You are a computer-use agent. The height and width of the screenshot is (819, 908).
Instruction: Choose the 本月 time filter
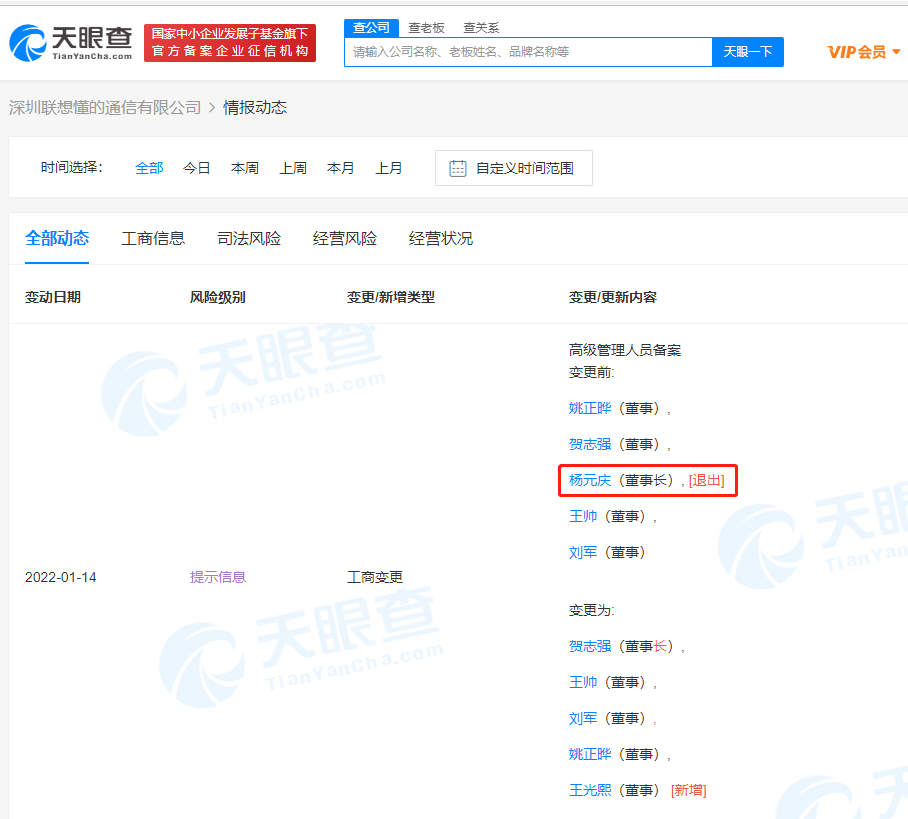coord(340,168)
